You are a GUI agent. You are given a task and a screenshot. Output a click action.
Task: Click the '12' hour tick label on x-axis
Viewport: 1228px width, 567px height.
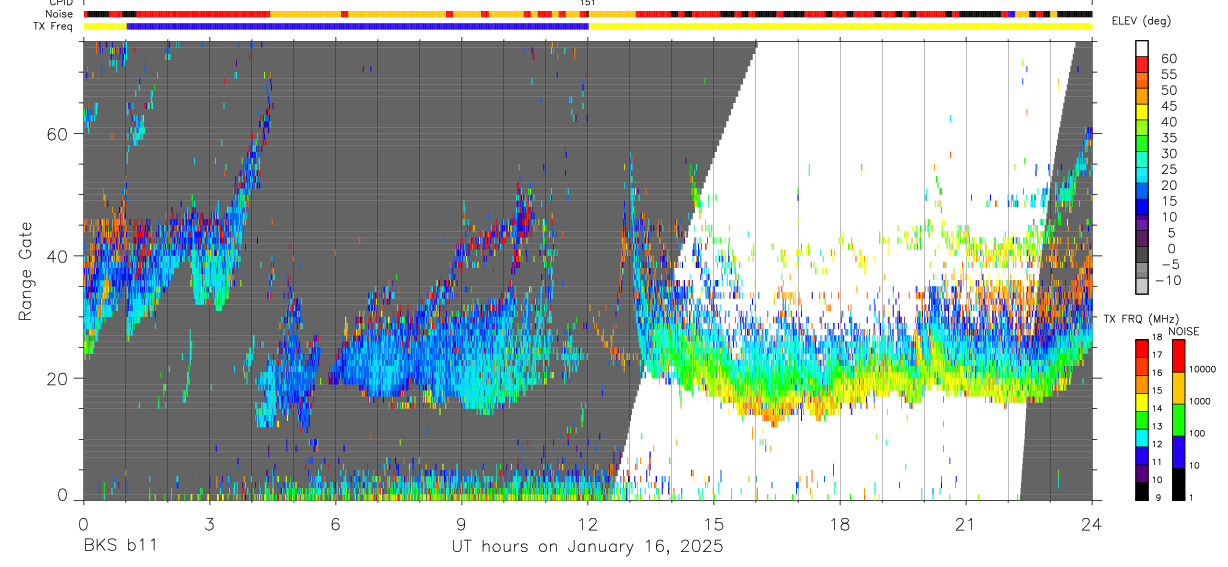coord(588,523)
